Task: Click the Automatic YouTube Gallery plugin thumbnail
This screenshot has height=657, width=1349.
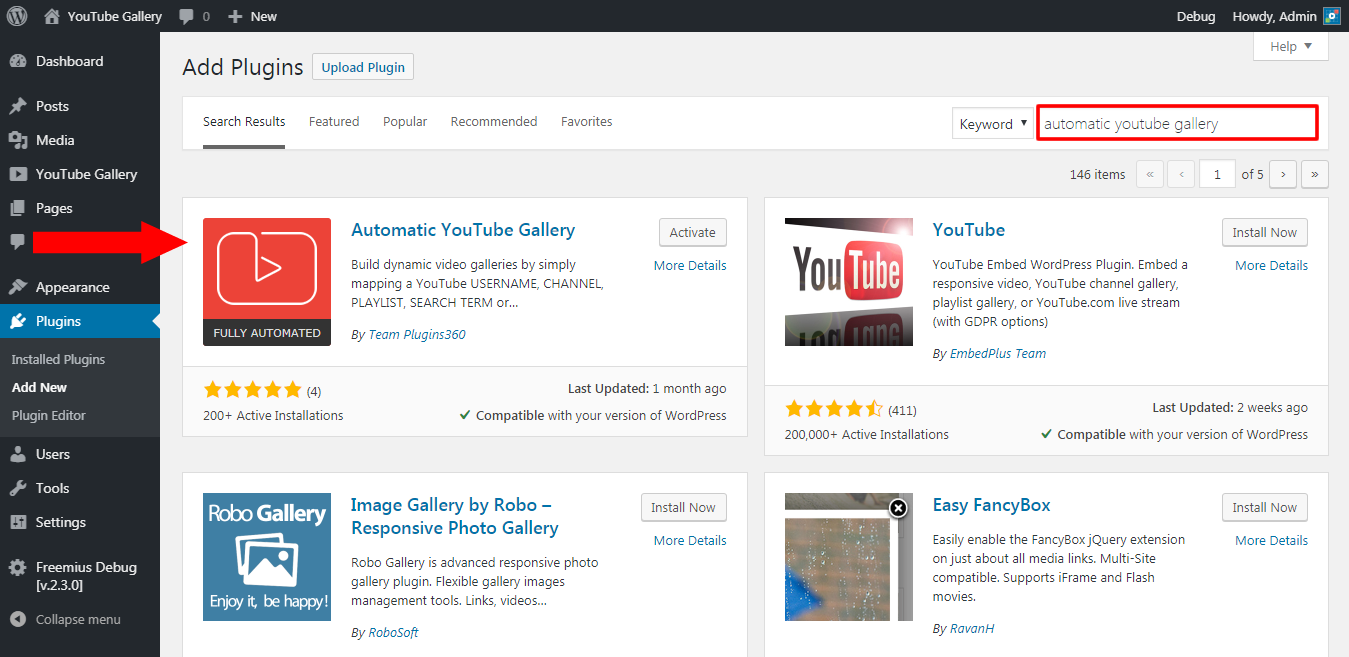Action: click(x=267, y=282)
